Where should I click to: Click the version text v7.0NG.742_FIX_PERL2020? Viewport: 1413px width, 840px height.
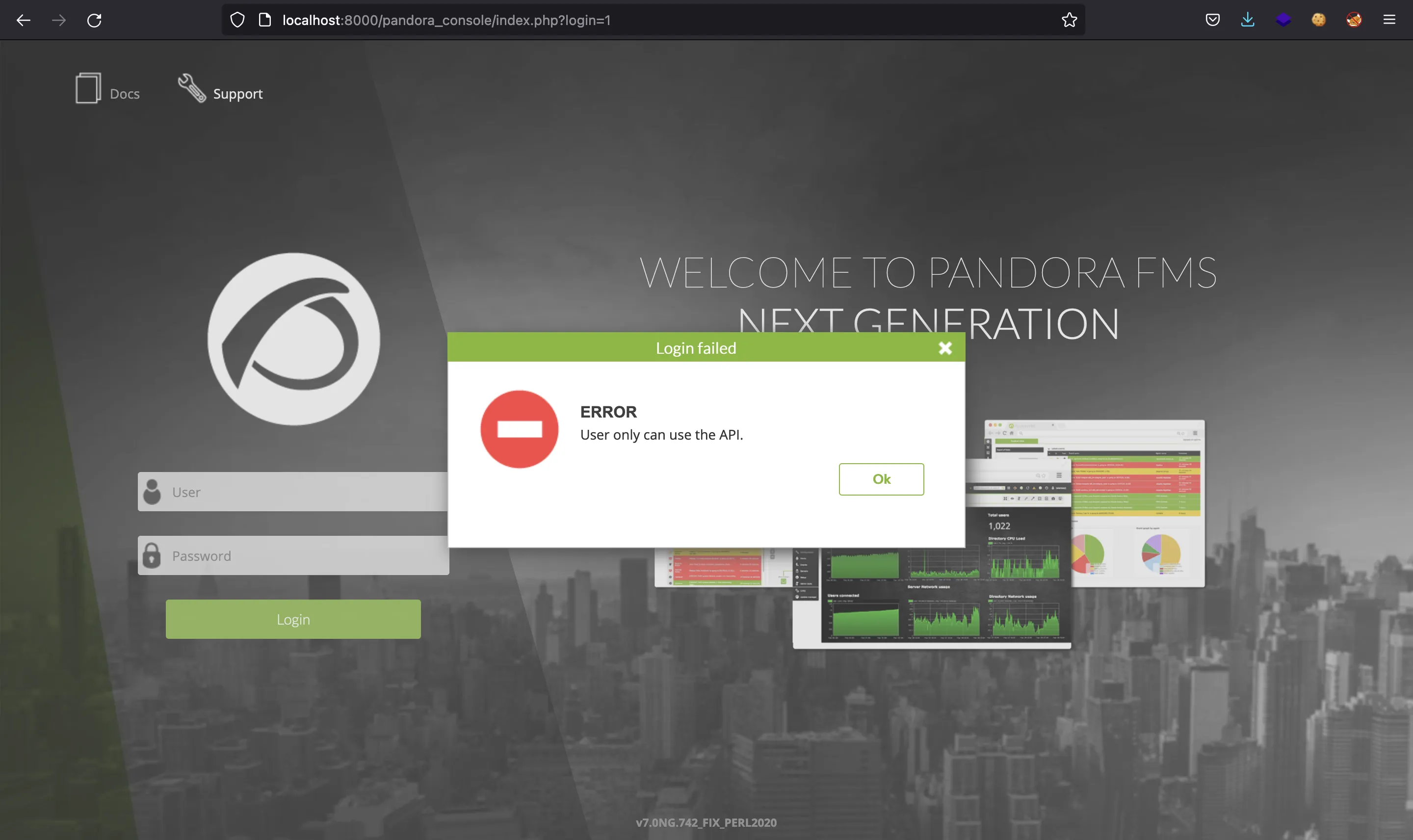point(706,822)
